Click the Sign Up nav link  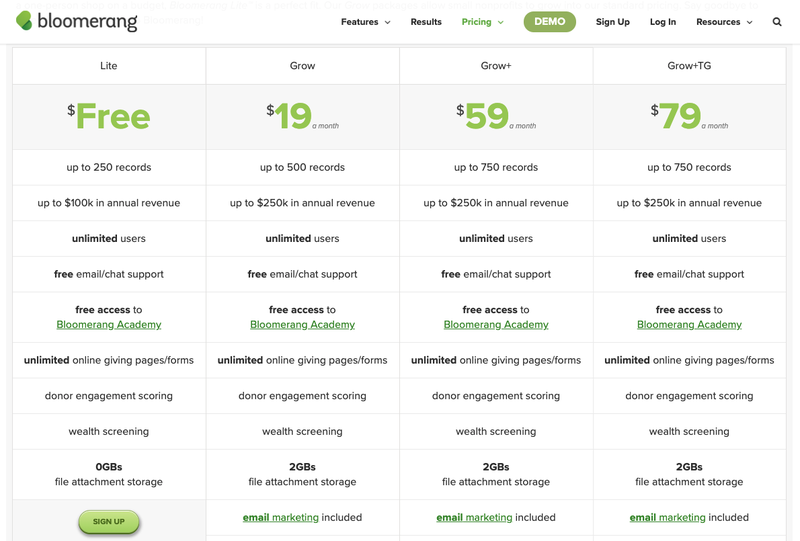click(613, 22)
